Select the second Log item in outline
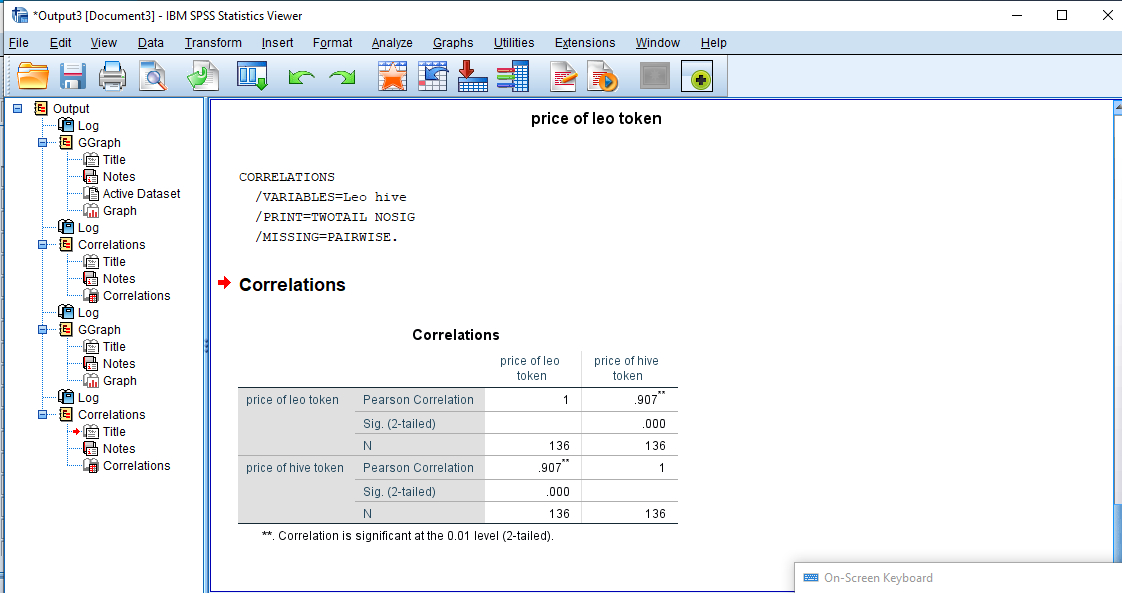This screenshot has height=593, width=1122. coord(88,228)
